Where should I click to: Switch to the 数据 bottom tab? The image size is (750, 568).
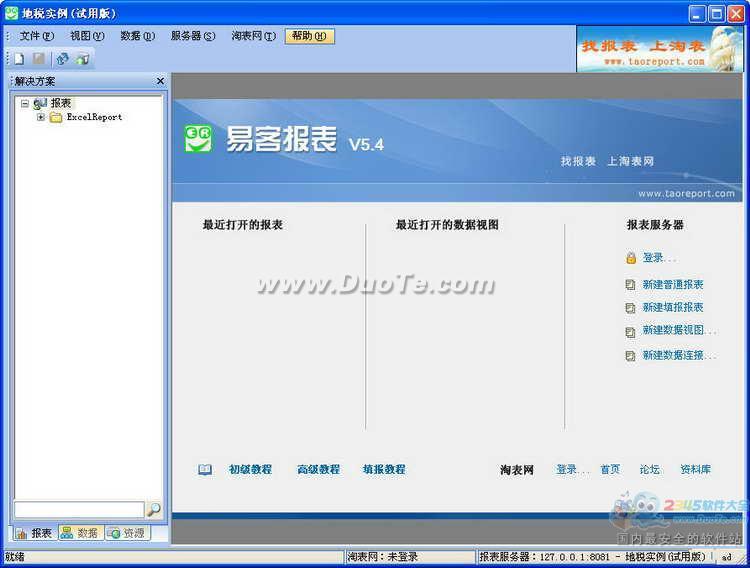(x=80, y=533)
